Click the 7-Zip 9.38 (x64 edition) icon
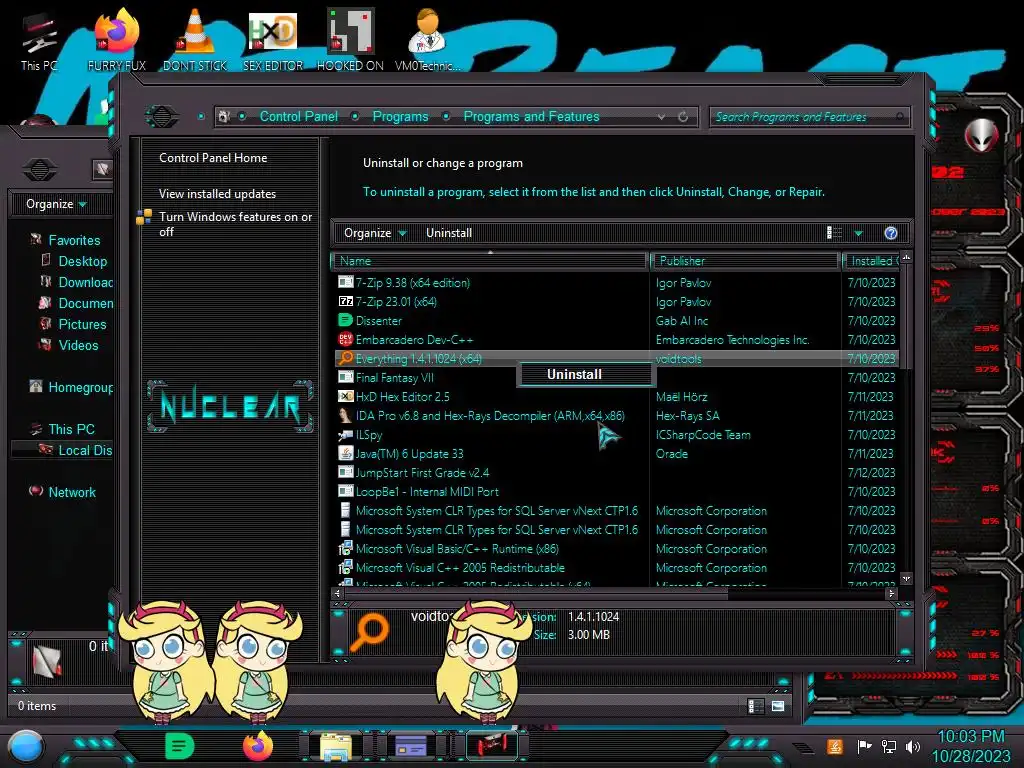1024x768 pixels. 345,282
